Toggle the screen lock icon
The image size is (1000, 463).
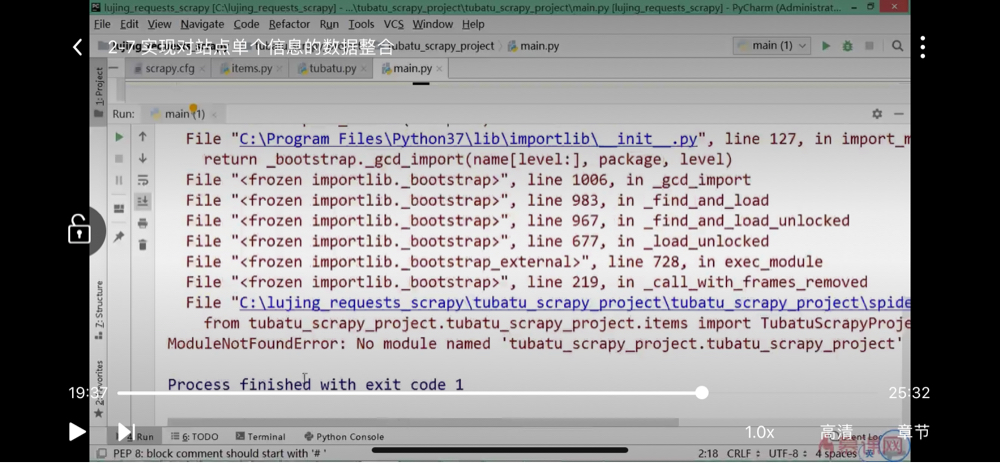point(79,231)
